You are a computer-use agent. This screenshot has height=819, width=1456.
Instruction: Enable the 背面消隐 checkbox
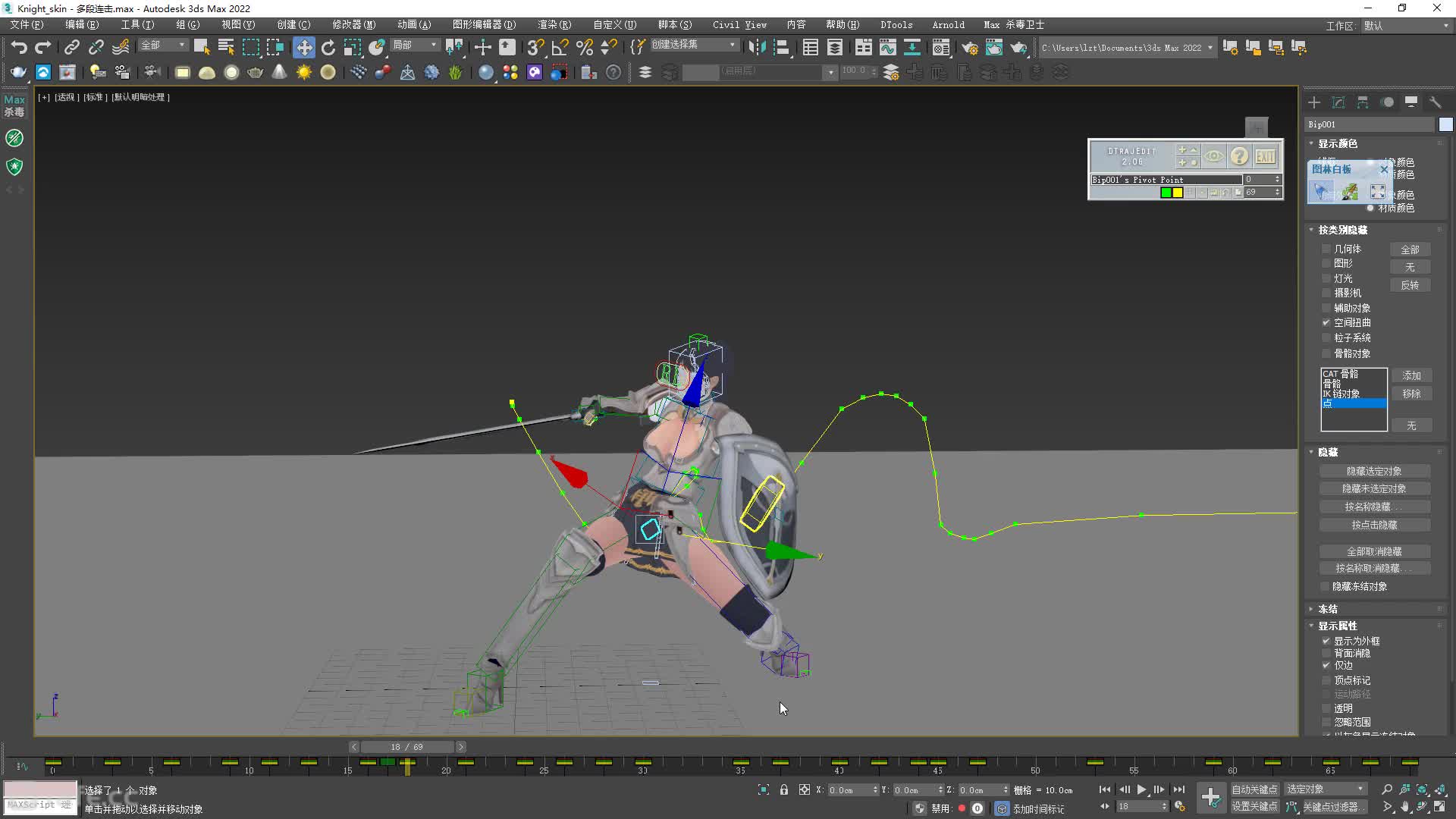[x=1326, y=653]
